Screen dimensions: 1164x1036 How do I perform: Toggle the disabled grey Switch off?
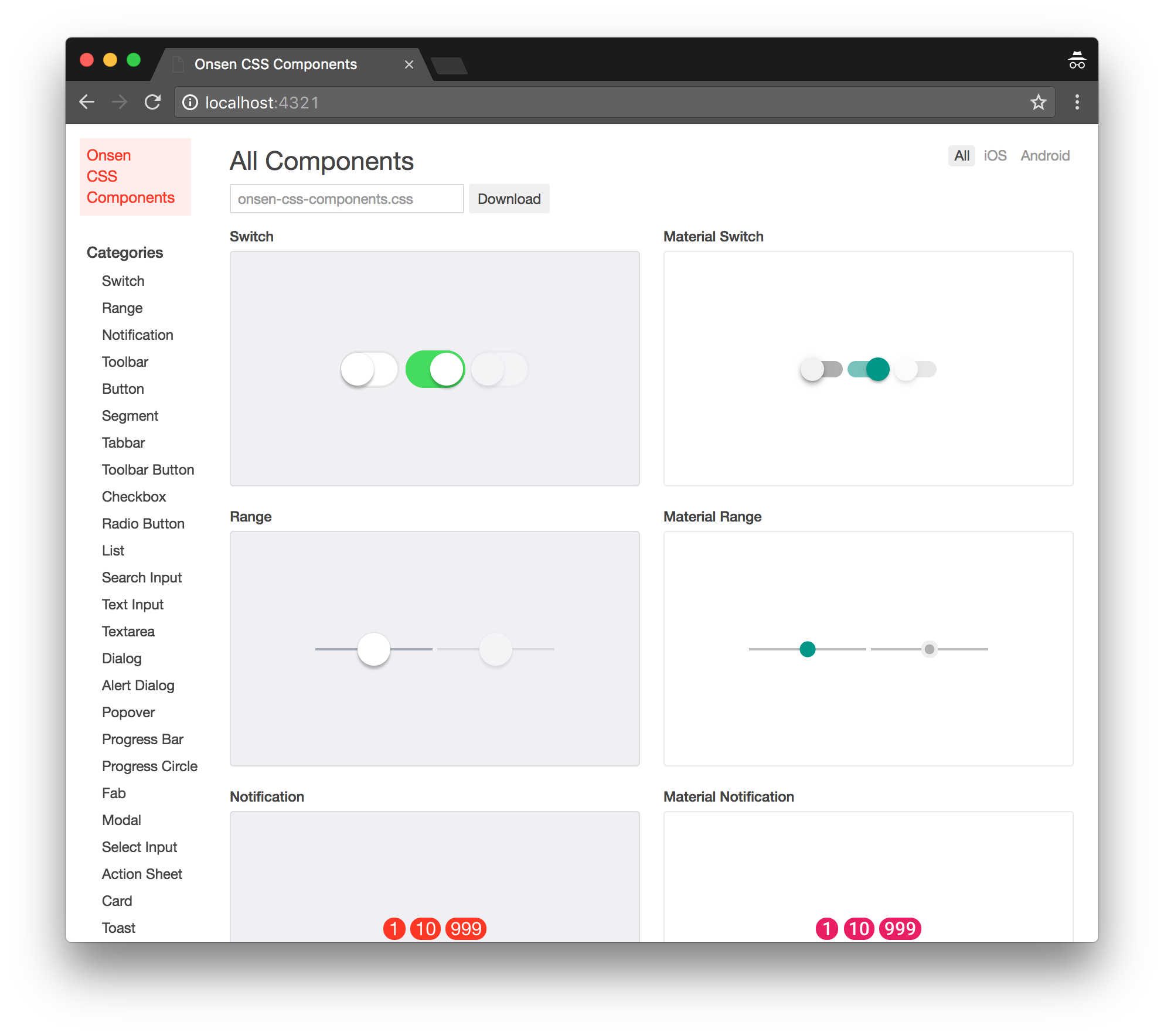[498, 370]
